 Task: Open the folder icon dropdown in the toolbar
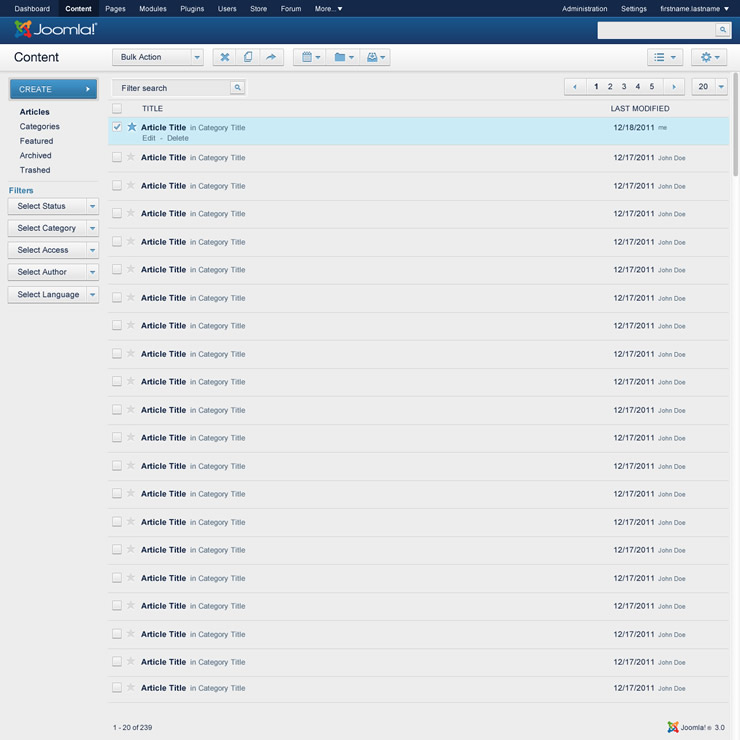click(x=343, y=57)
